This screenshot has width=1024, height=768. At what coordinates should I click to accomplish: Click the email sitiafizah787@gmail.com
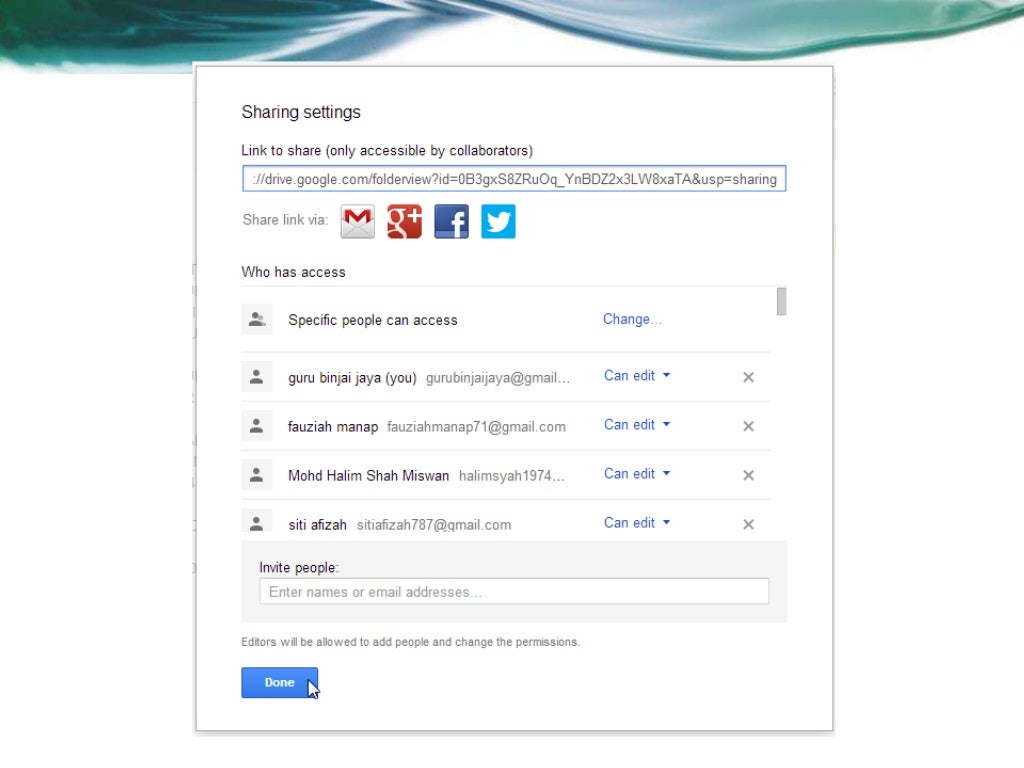click(434, 525)
